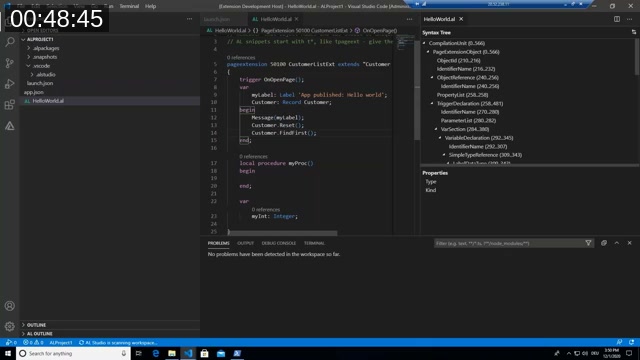Open Microsoft Store from taskbar
This screenshot has height=360, width=640.
pyautogui.click(x=204, y=353)
